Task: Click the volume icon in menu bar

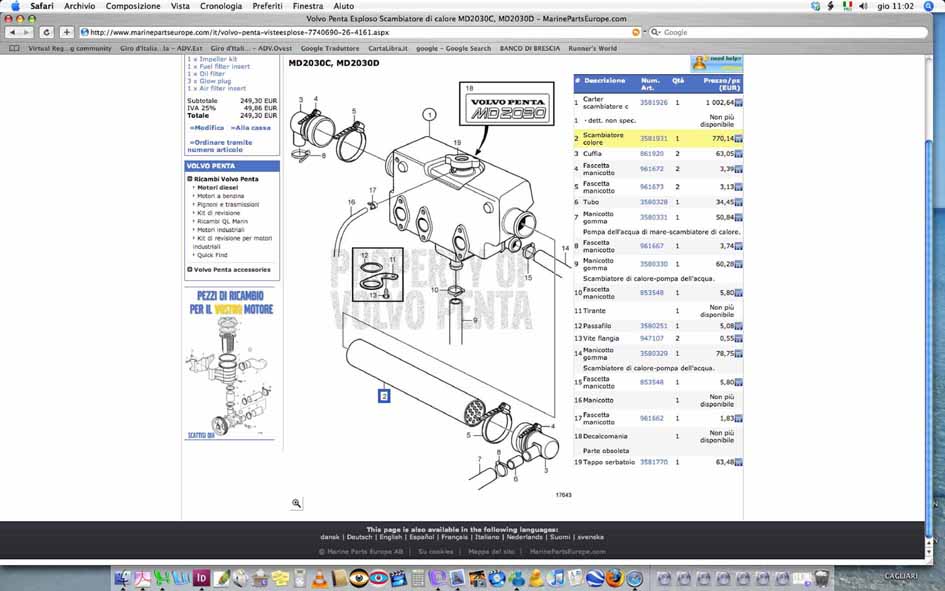Action: [x=863, y=6]
